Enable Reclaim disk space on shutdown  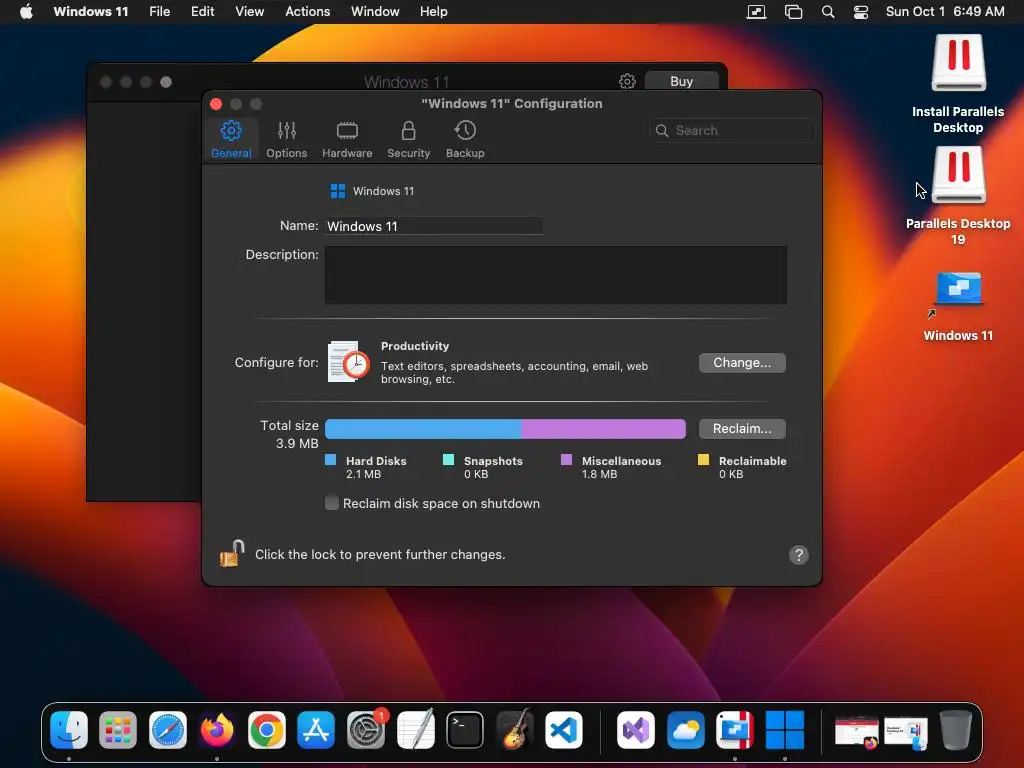coord(332,503)
